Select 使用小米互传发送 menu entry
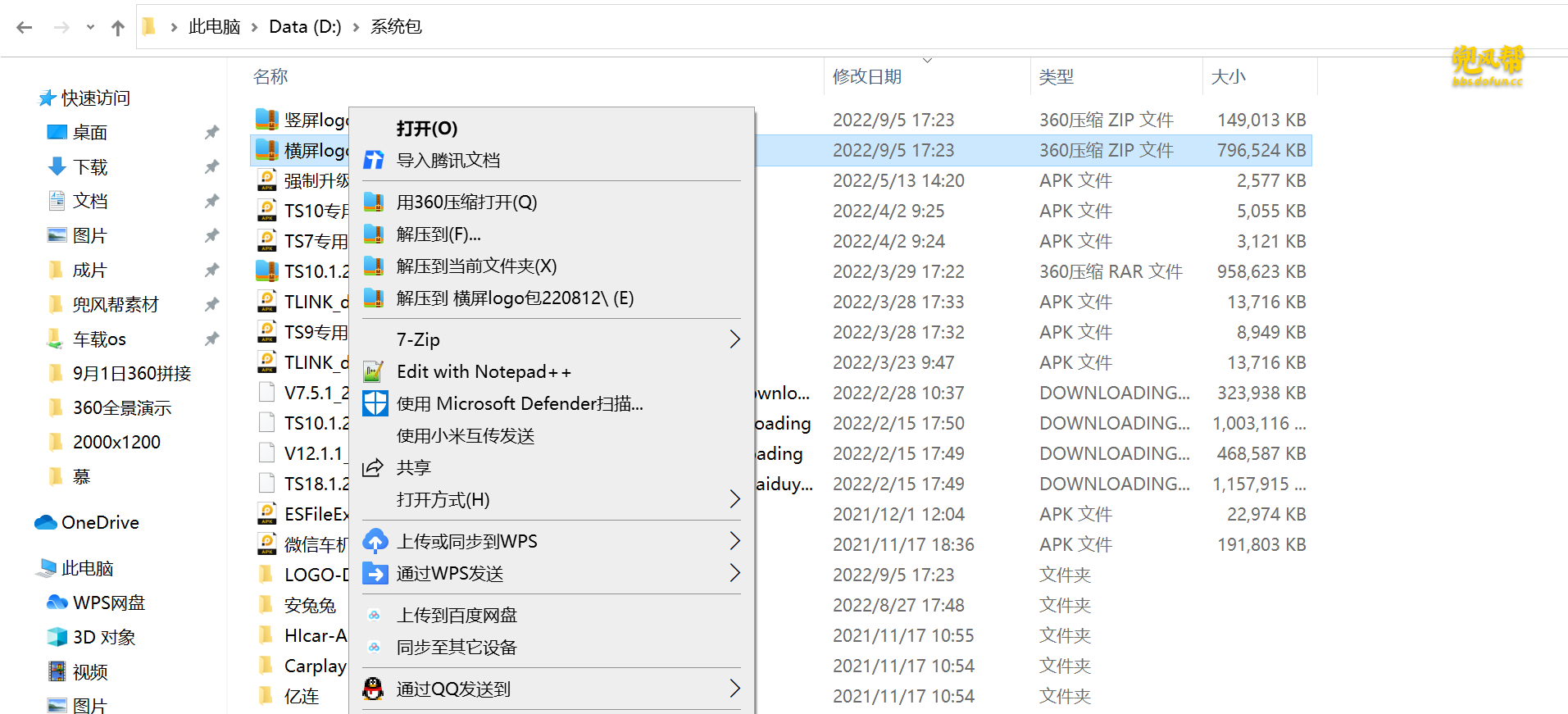Screen dimensions: 1568x714 465,436
